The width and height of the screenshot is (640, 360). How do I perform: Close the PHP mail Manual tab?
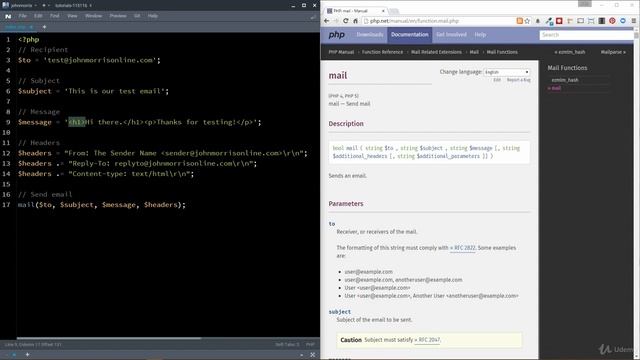point(383,11)
